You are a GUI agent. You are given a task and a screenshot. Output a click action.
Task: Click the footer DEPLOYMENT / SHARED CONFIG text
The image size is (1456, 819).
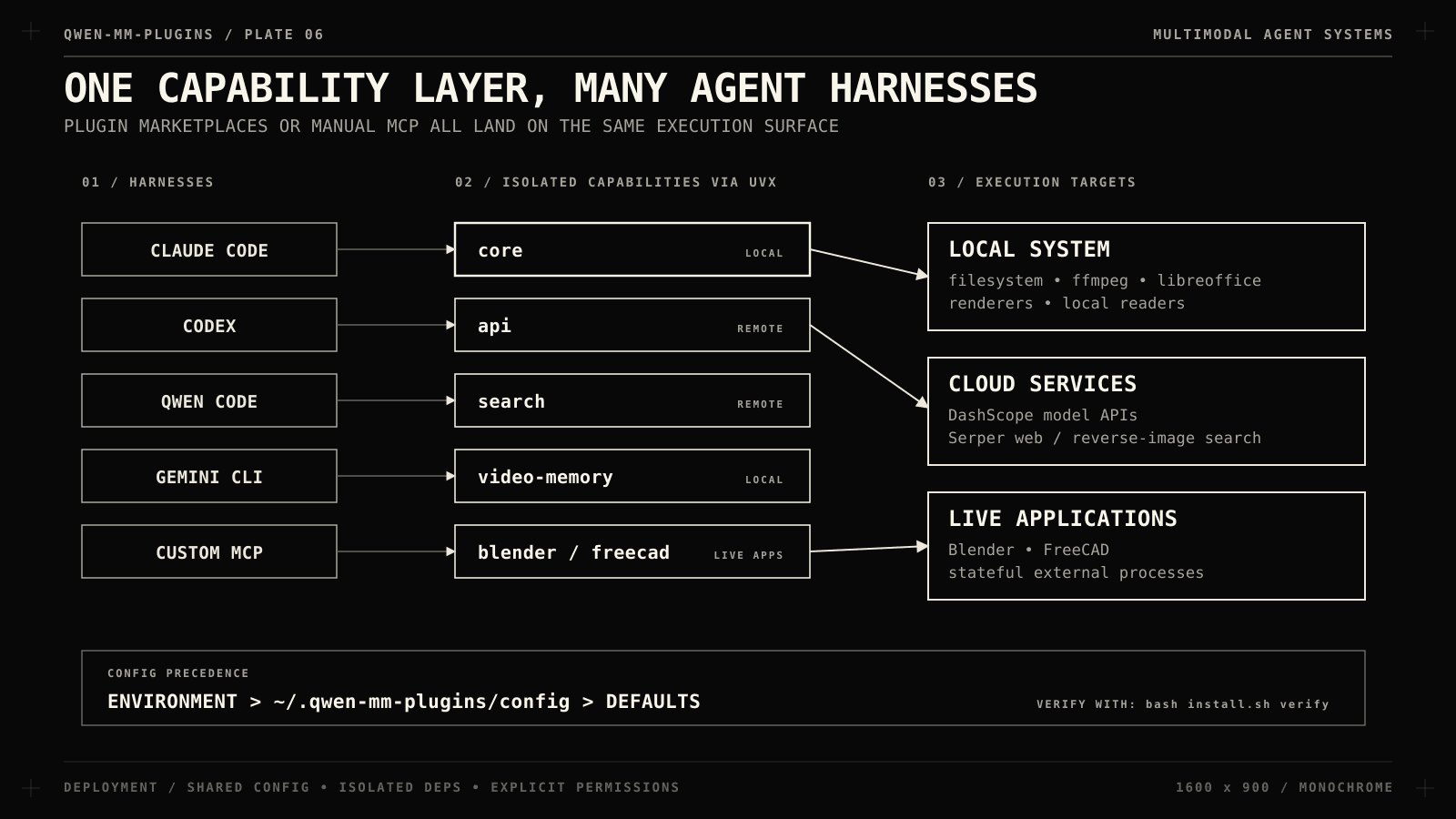point(371,787)
